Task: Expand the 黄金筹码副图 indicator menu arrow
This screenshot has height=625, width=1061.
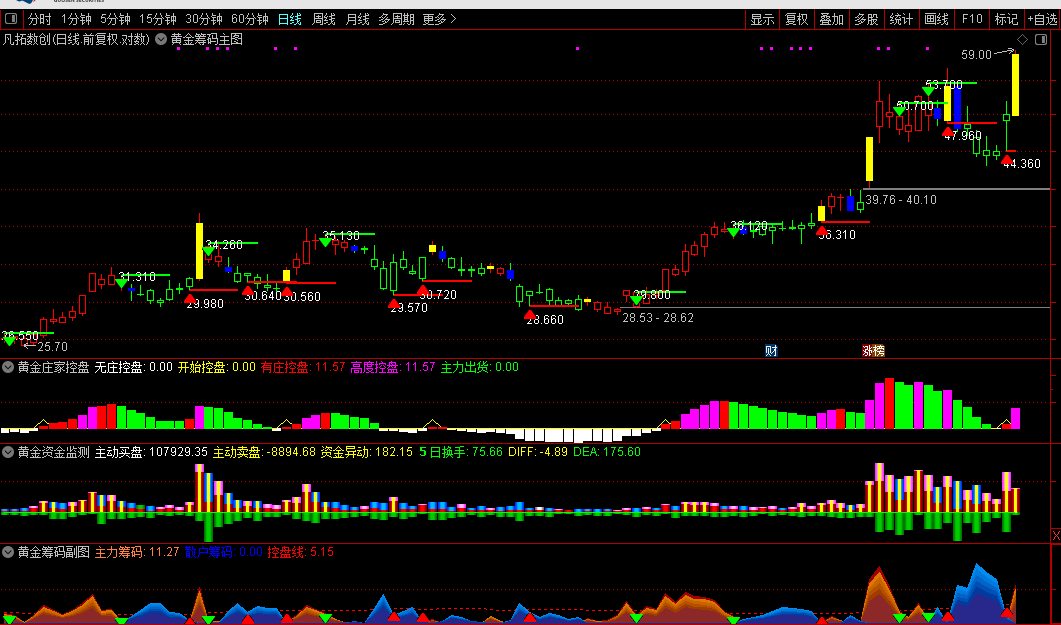Action: 8,552
